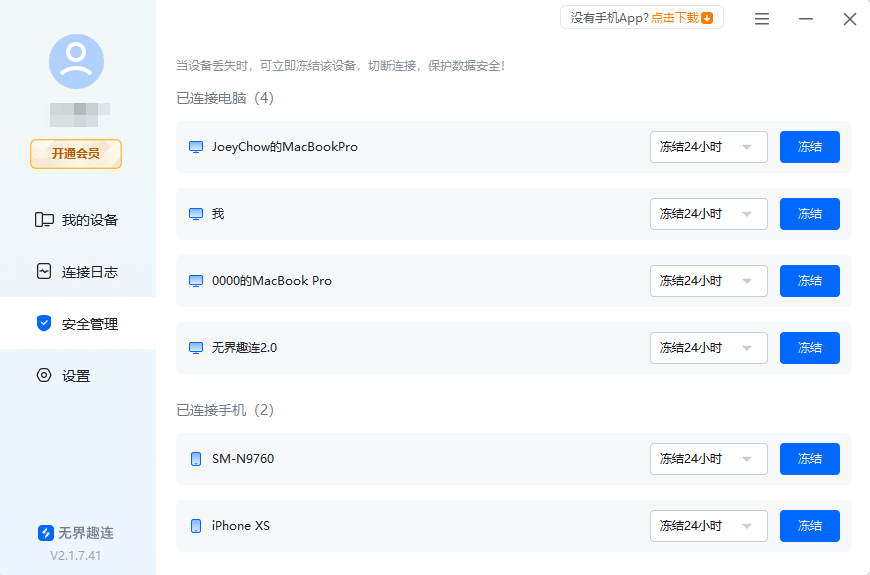Screen dimensions: 870x575
Task: Click phone icon for iPhone XS
Action: [196, 526]
